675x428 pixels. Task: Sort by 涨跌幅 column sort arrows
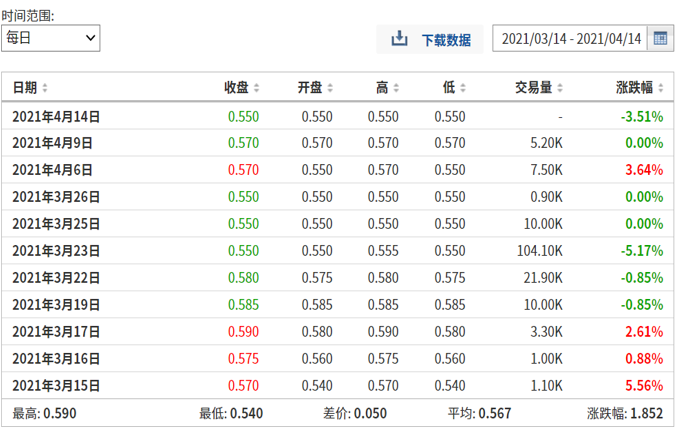click(x=662, y=88)
